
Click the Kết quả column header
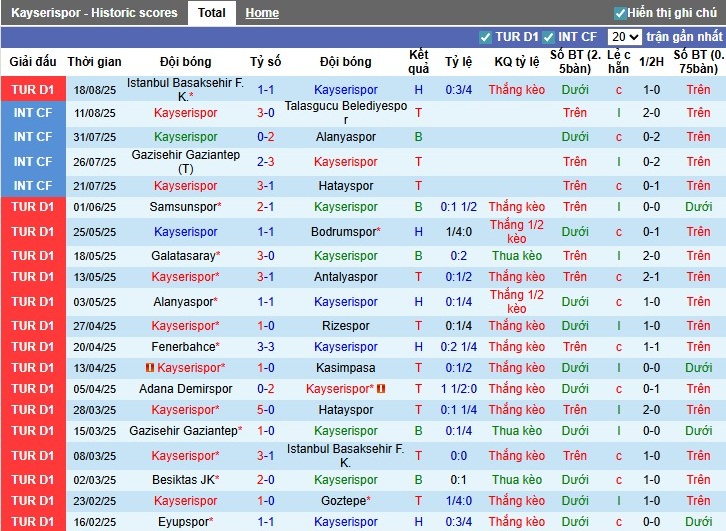(418, 61)
